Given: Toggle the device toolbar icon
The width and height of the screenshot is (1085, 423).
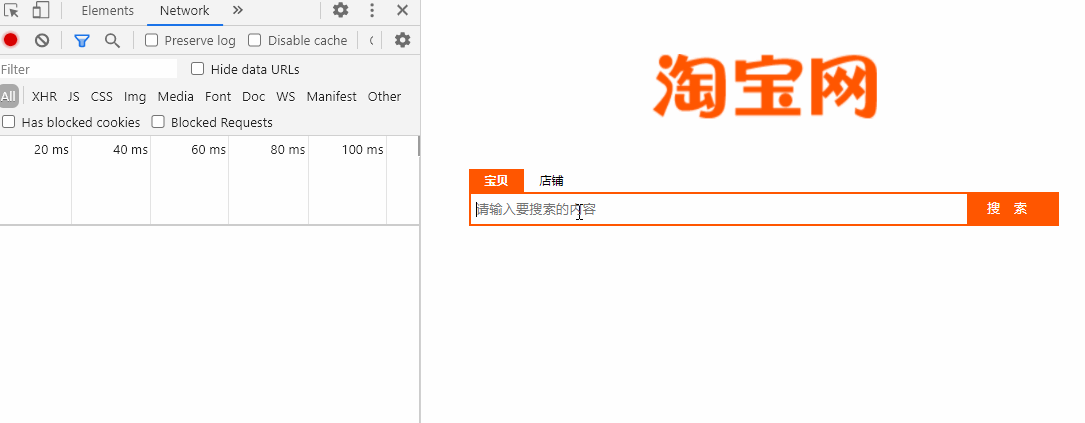Looking at the screenshot, I should point(41,10).
